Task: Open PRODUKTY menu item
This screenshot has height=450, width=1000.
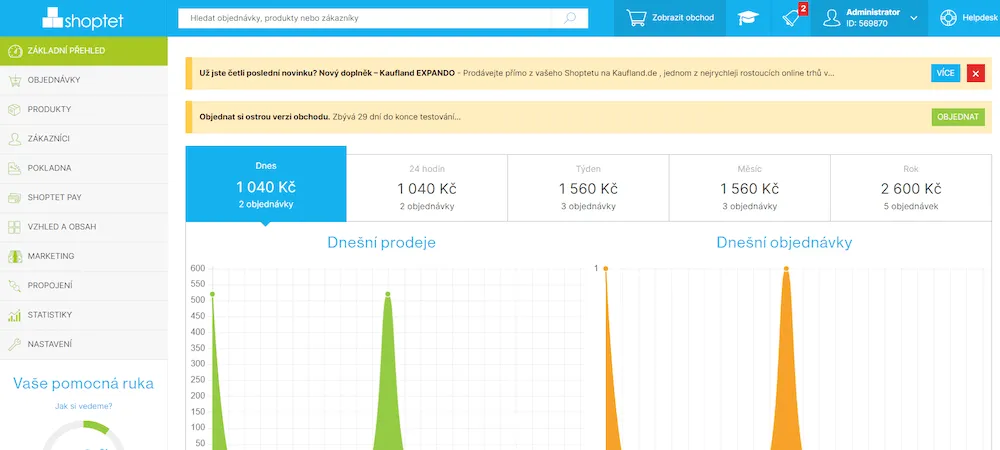Action: click(84, 110)
